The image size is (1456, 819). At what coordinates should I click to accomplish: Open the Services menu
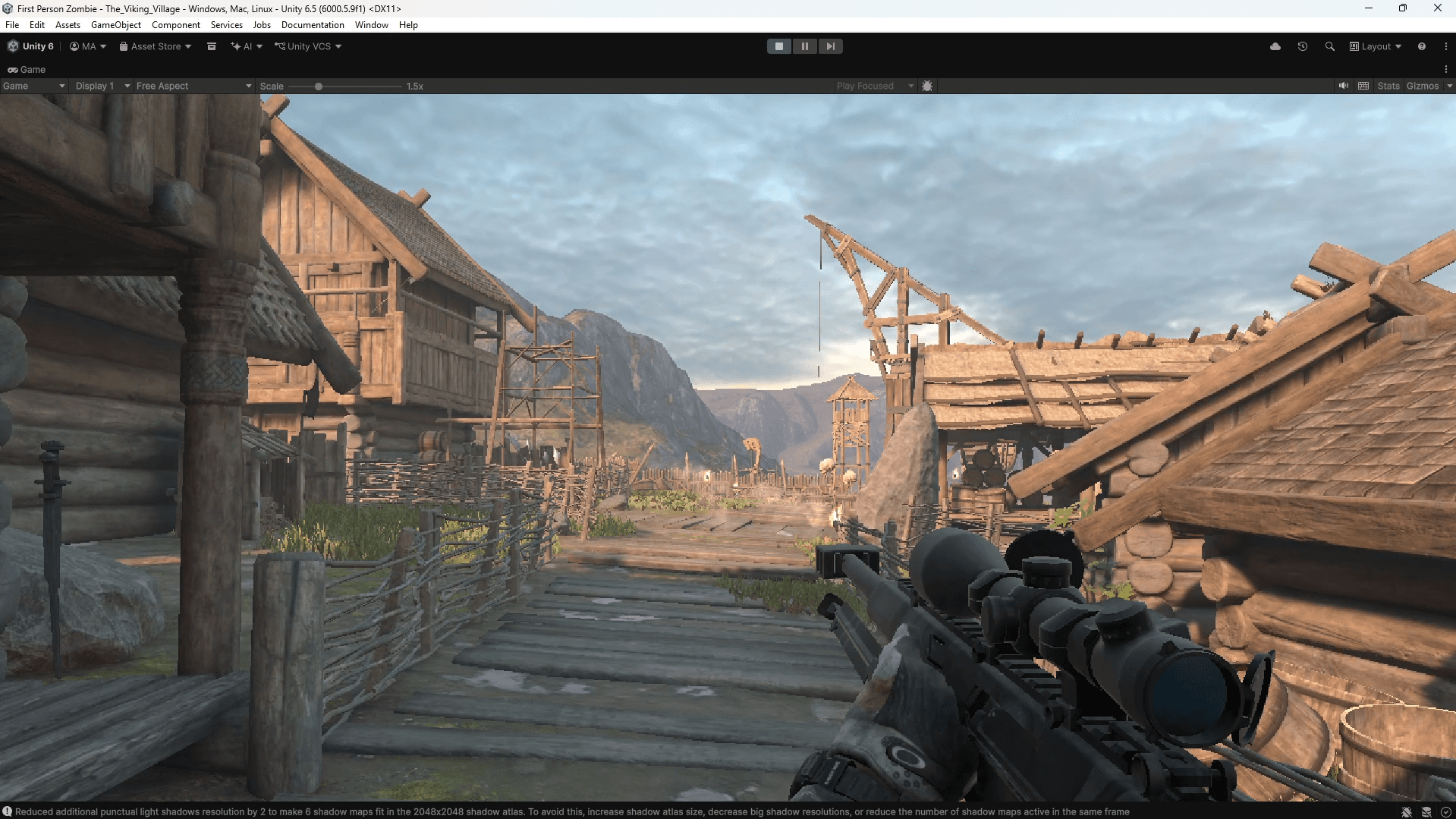[227, 25]
